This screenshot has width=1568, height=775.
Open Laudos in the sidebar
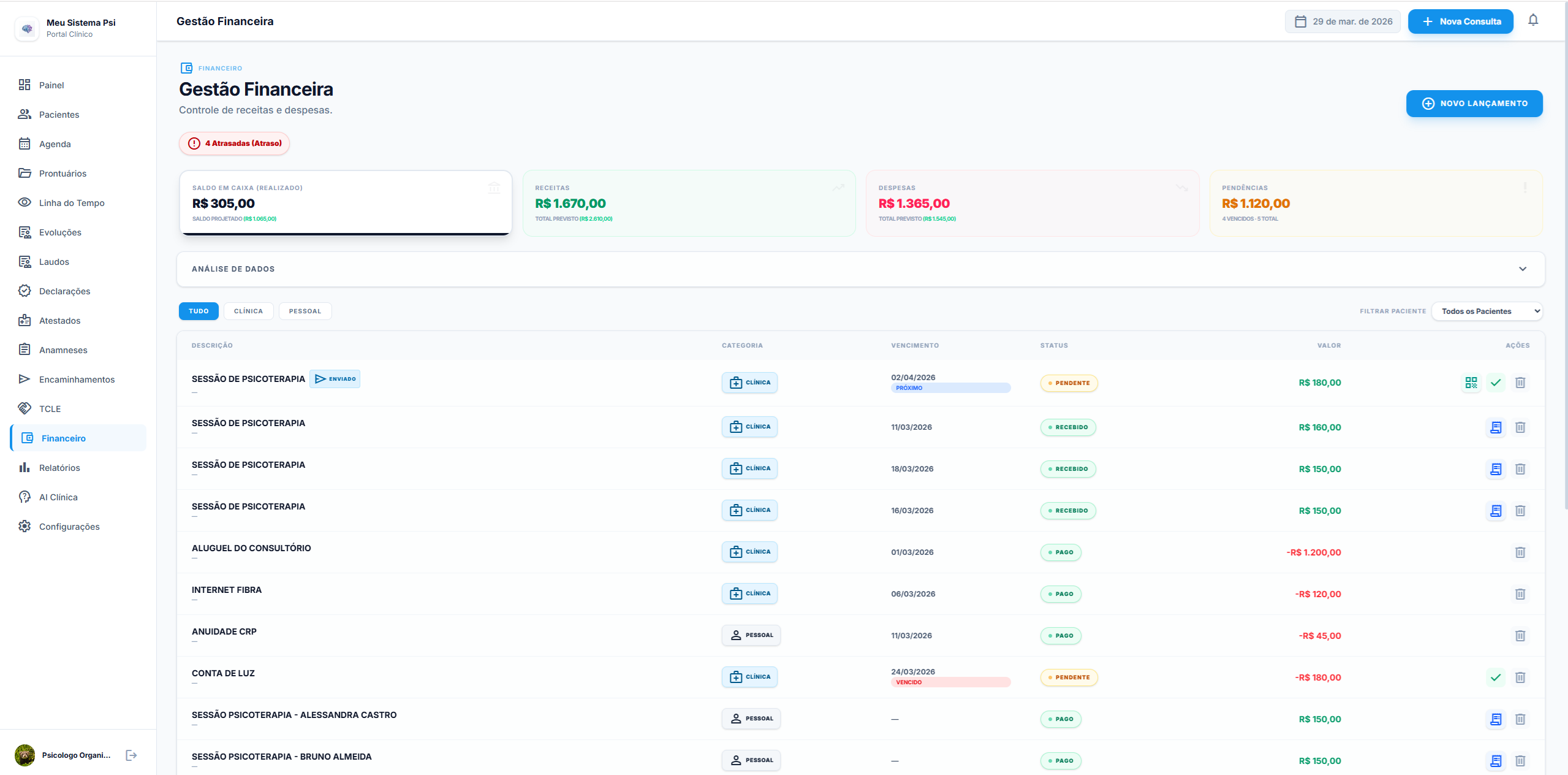78,262
